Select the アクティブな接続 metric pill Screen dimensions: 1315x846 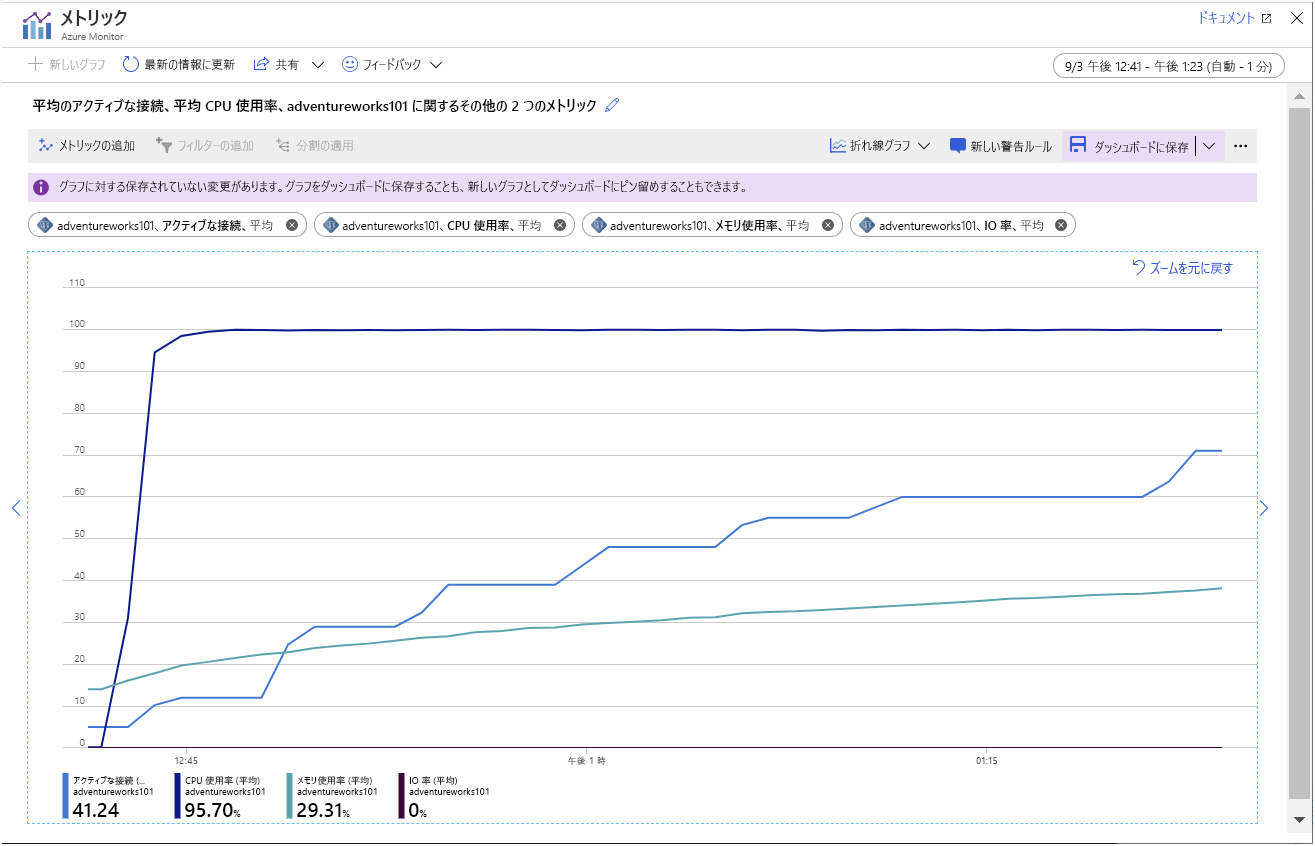[x=166, y=225]
